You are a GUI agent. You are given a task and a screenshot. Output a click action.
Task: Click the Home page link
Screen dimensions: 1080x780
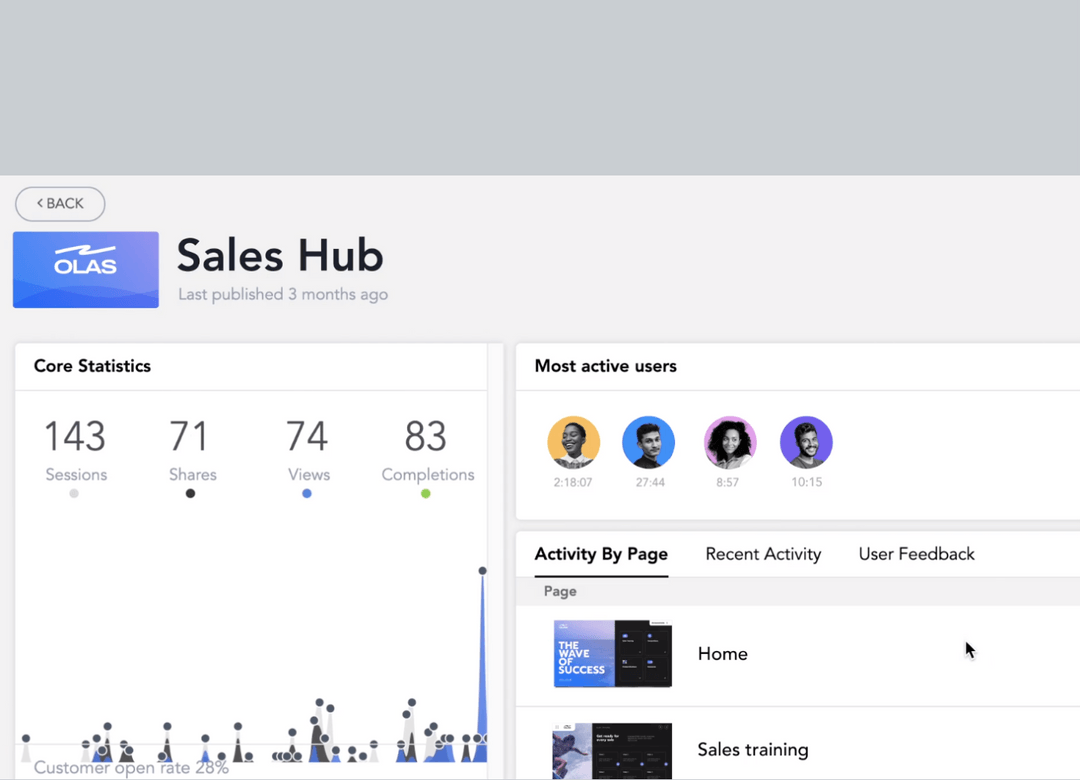pos(722,653)
